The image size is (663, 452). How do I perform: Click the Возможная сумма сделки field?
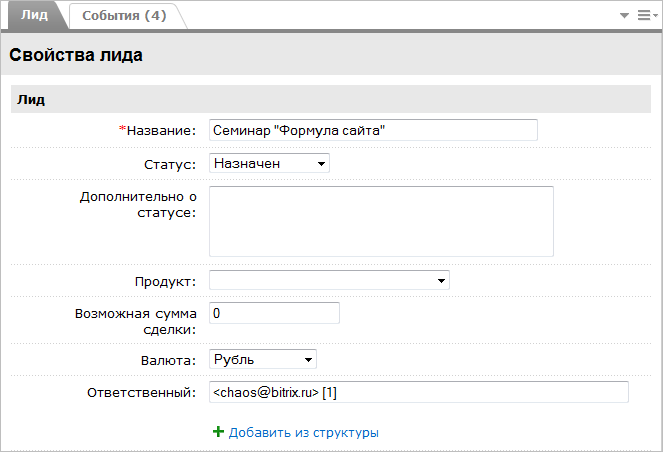point(274,313)
